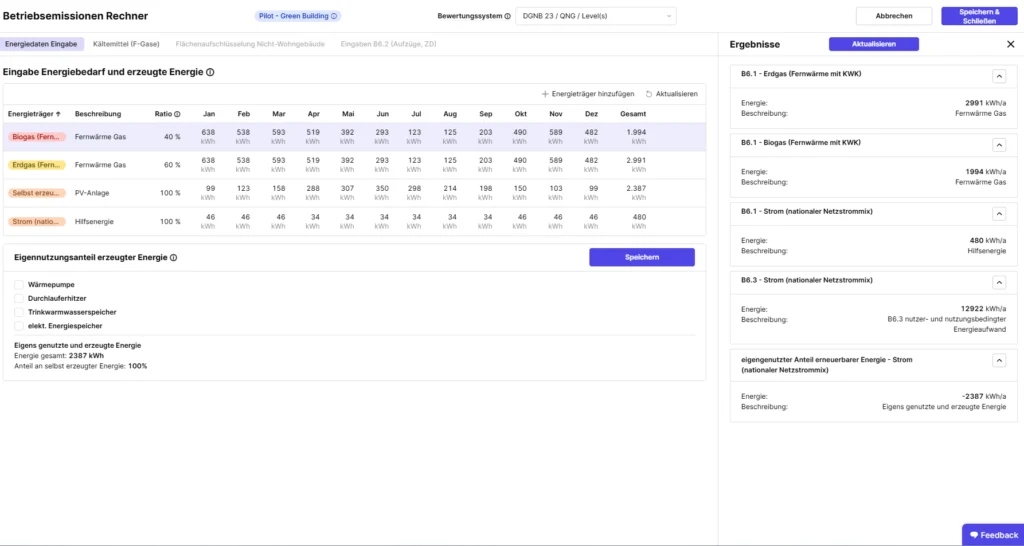The width and height of the screenshot is (1024, 546).
Task: Click Biogas row ratio 40 %
Action: [172, 137]
